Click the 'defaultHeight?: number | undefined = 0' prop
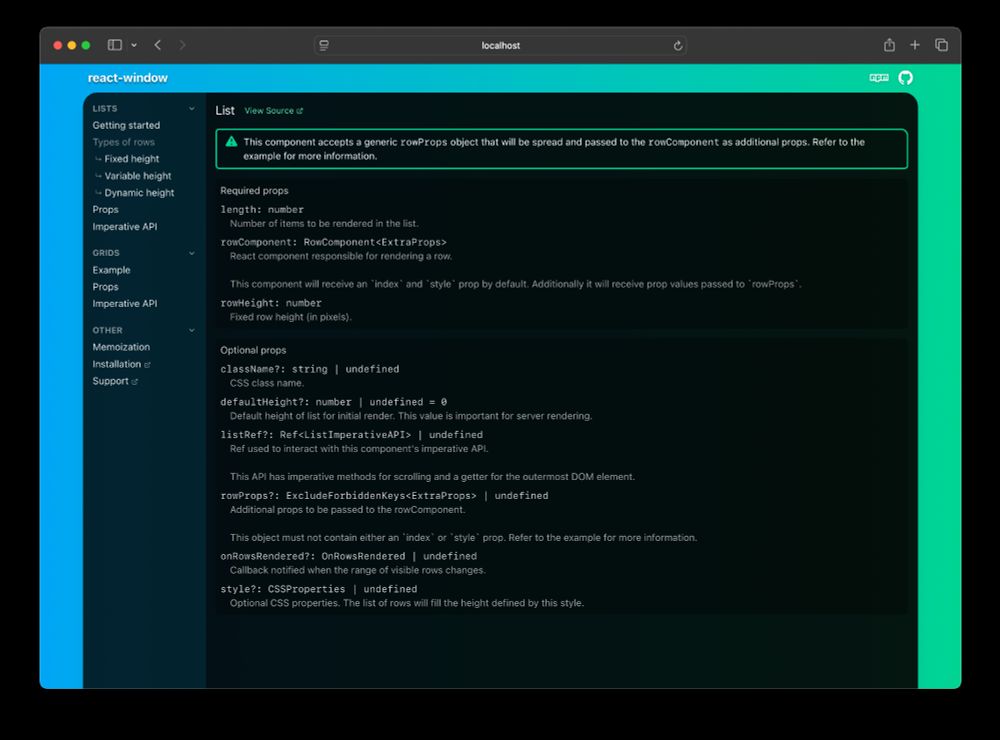 [x=334, y=402]
